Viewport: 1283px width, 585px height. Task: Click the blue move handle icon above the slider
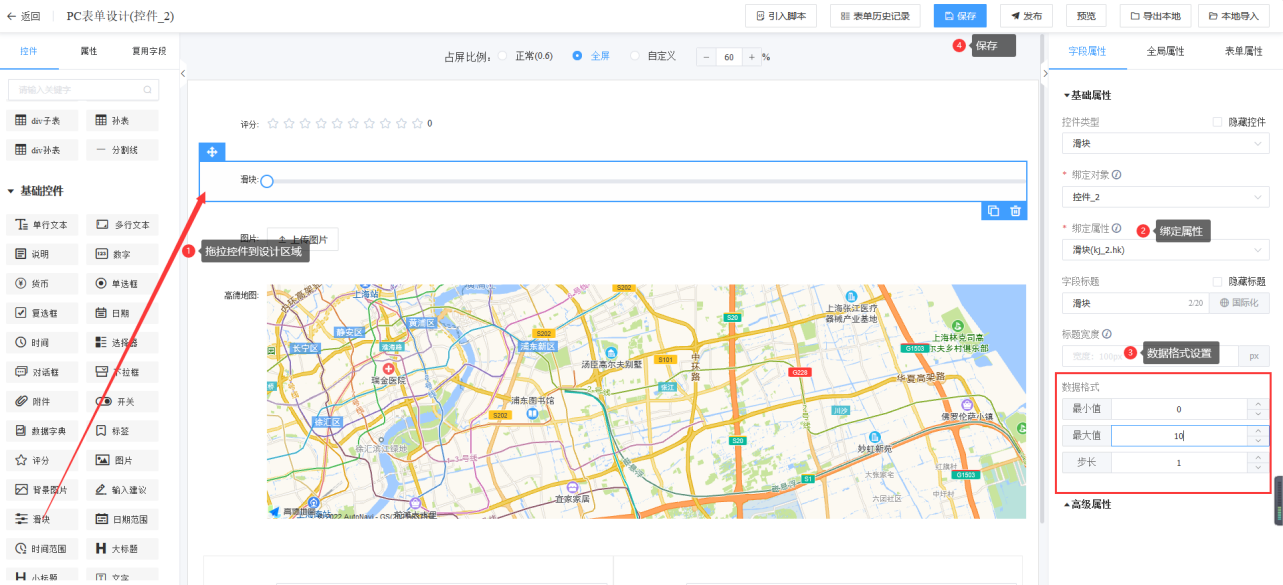[212, 152]
